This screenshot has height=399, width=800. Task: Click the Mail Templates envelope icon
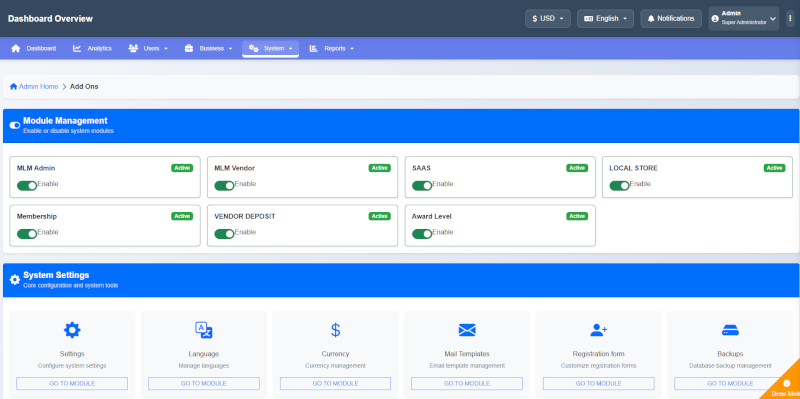467,330
